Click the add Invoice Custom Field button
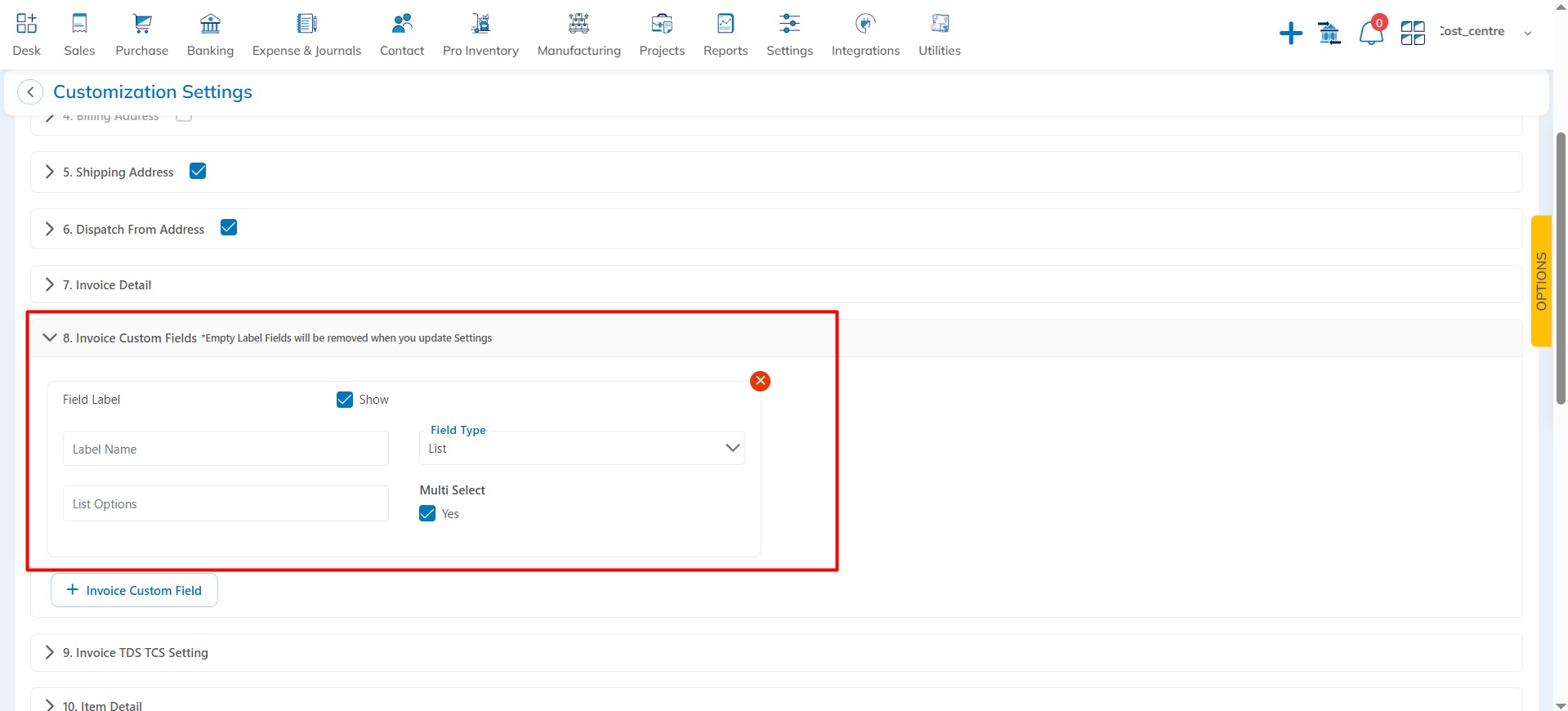1568x711 pixels. click(134, 590)
